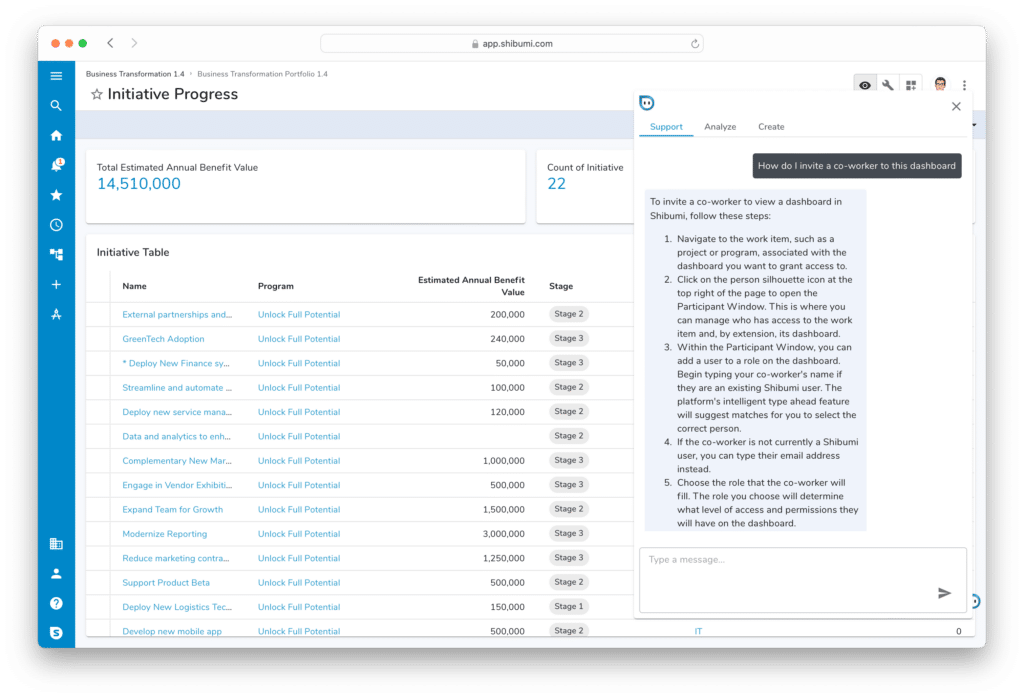Viewport: 1024px width, 698px height.
Task: Open help question mark icon
Action: (56, 603)
